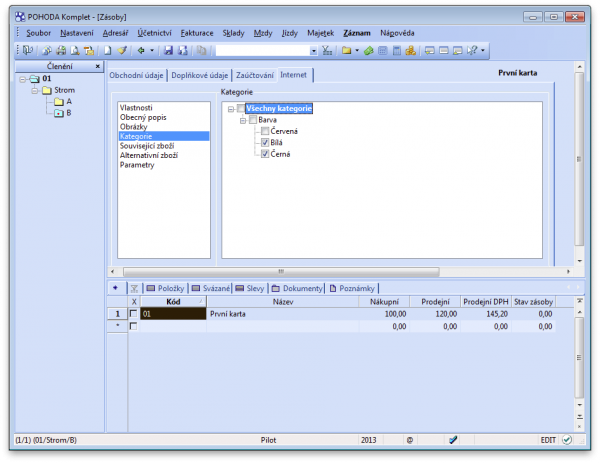Switch to the Zaúčtování tab
The height and width of the screenshot is (463, 600).
(255, 75)
